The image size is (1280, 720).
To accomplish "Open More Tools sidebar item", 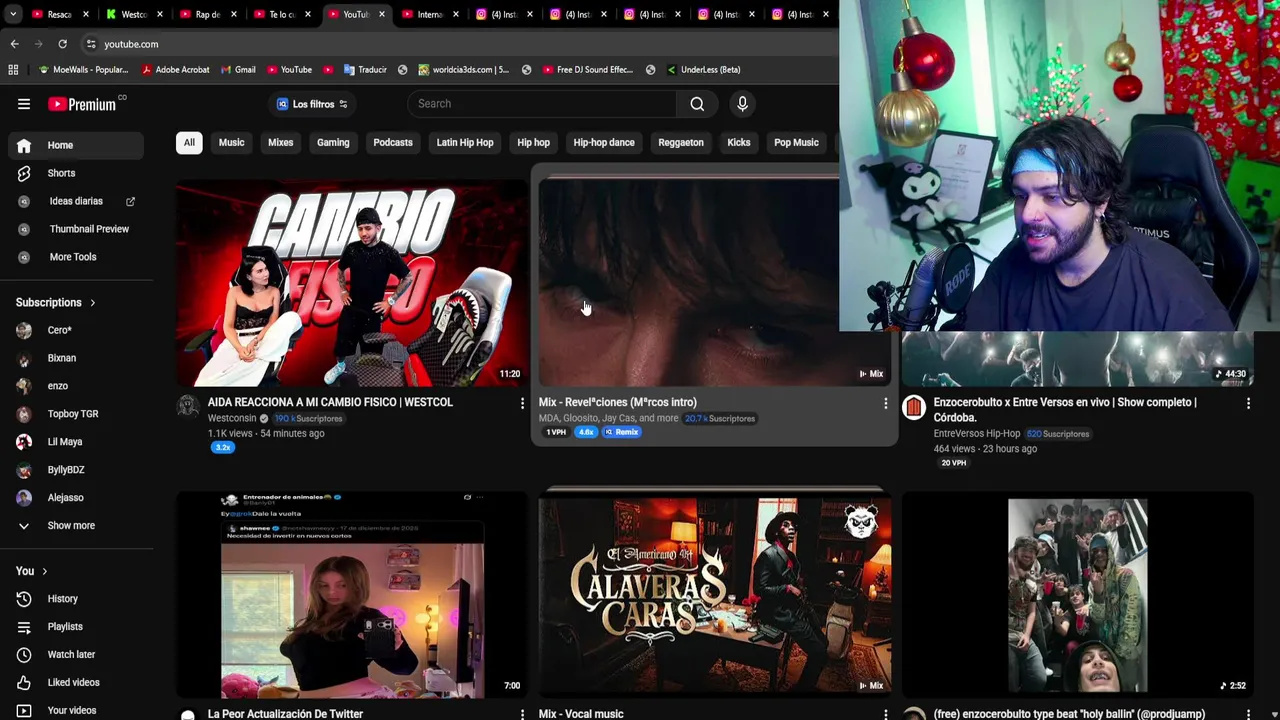I will 76,257.
